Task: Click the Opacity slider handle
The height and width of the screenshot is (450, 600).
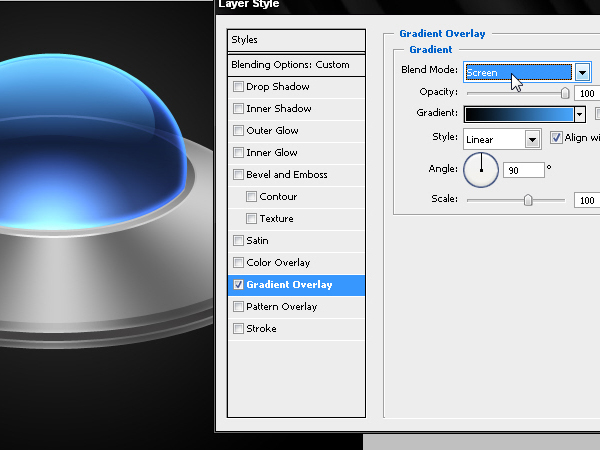Action: point(565,93)
